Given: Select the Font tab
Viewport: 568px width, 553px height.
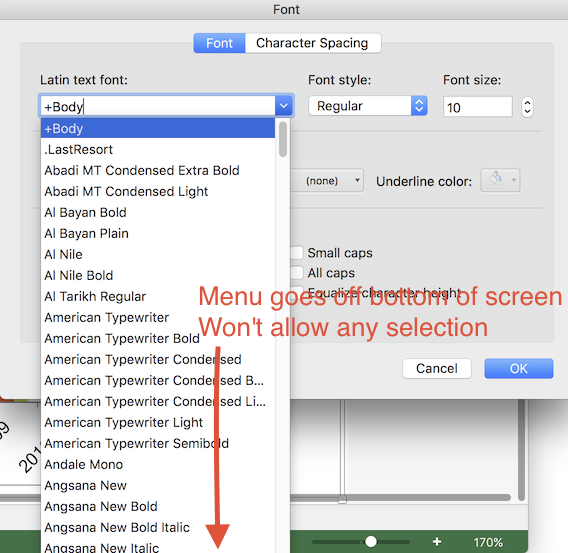Looking at the screenshot, I should [x=220, y=43].
